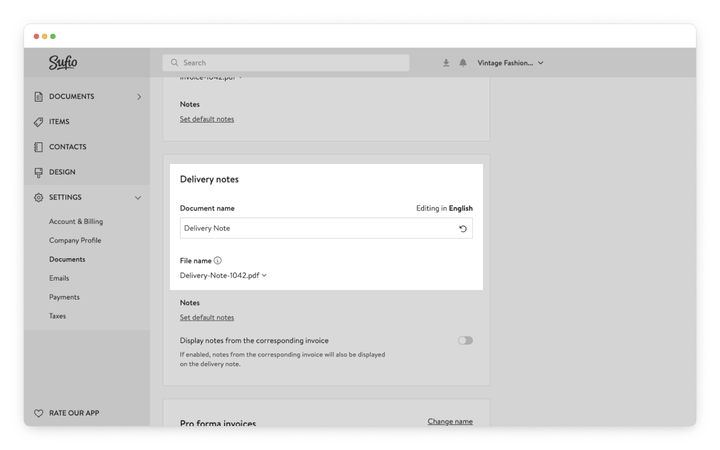Open Taxes settings

coord(57,316)
